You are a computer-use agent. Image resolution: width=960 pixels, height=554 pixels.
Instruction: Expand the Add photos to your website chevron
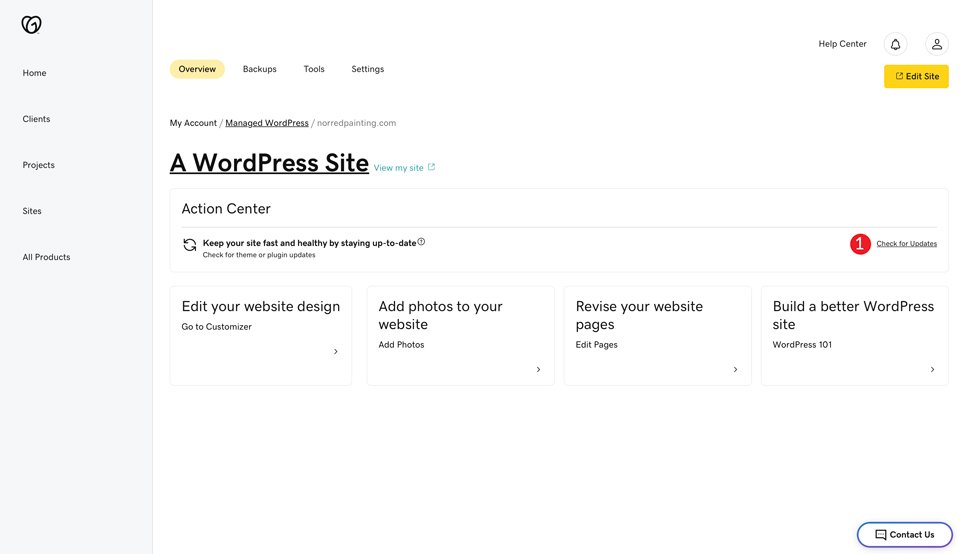coord(538,369)
